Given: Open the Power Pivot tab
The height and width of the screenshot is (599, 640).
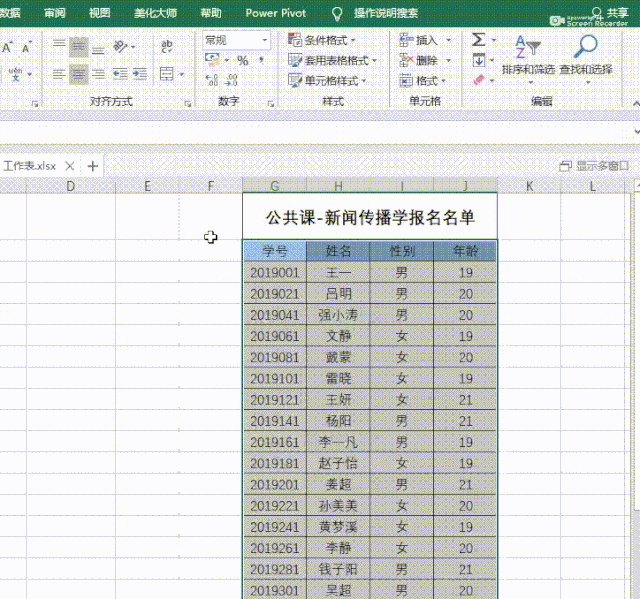Looking at the screenshot, I should 276,13.
